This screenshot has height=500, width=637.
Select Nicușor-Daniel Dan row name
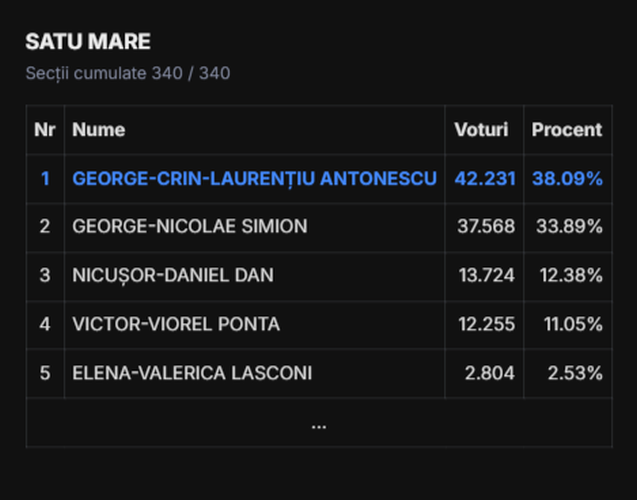point(173,275)
